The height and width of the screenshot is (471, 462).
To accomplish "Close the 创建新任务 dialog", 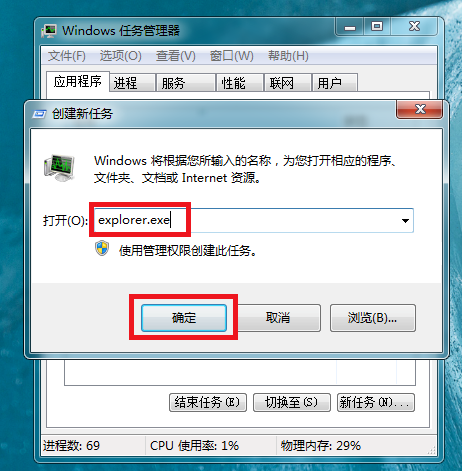I will 419,109.
